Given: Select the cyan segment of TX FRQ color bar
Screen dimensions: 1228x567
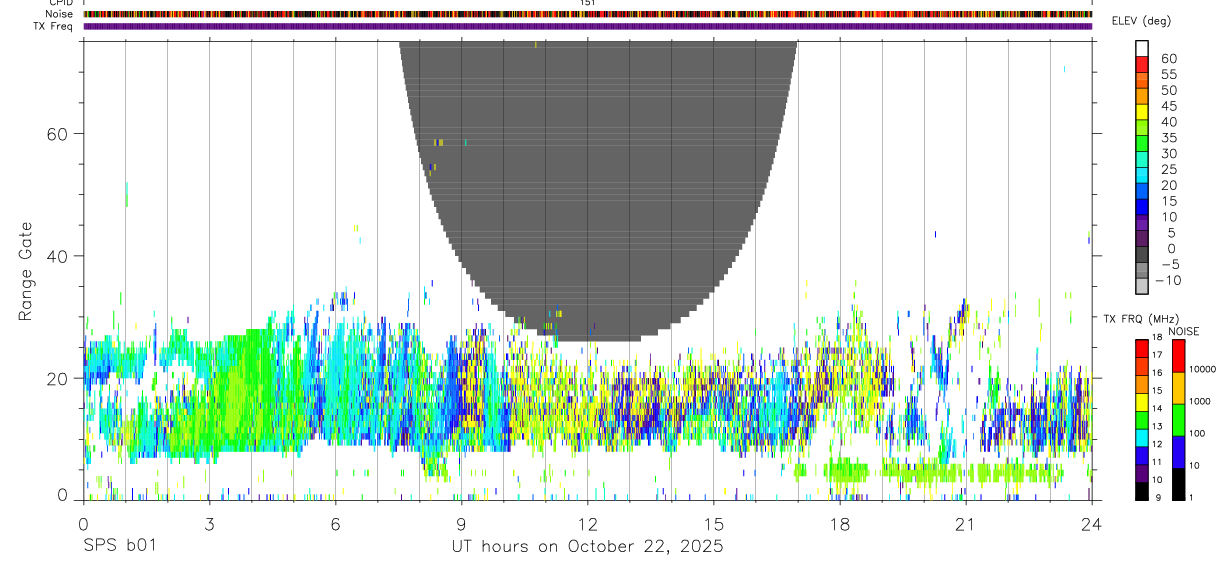Looking at the screenshot, I should [1142, 438].
